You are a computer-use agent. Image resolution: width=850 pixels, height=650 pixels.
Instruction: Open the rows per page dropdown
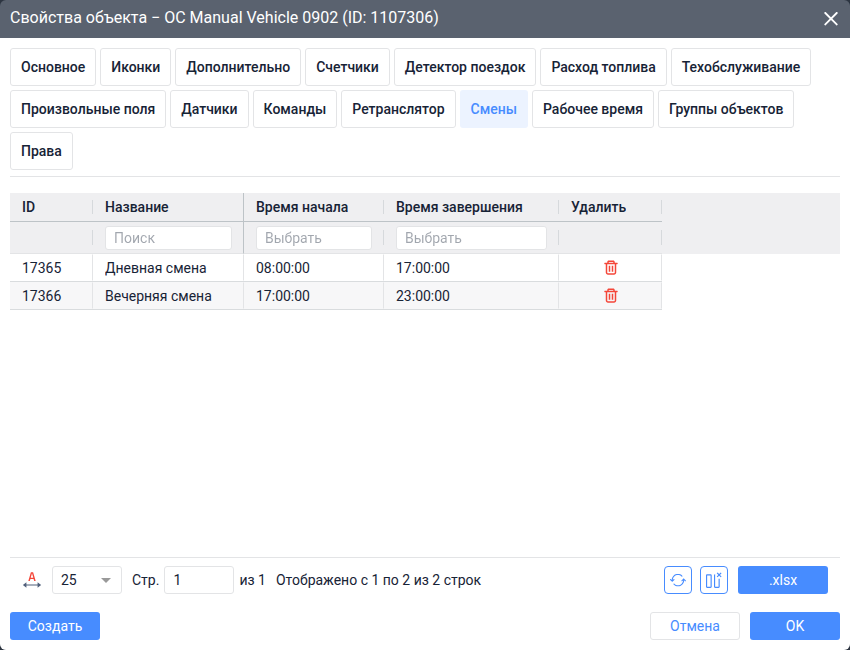87,580
